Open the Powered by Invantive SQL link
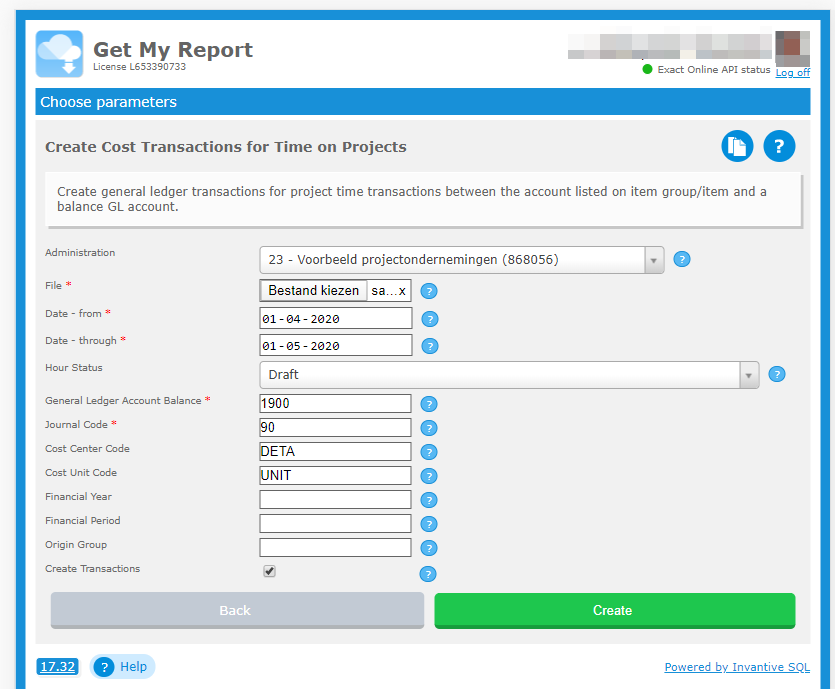 737,667
